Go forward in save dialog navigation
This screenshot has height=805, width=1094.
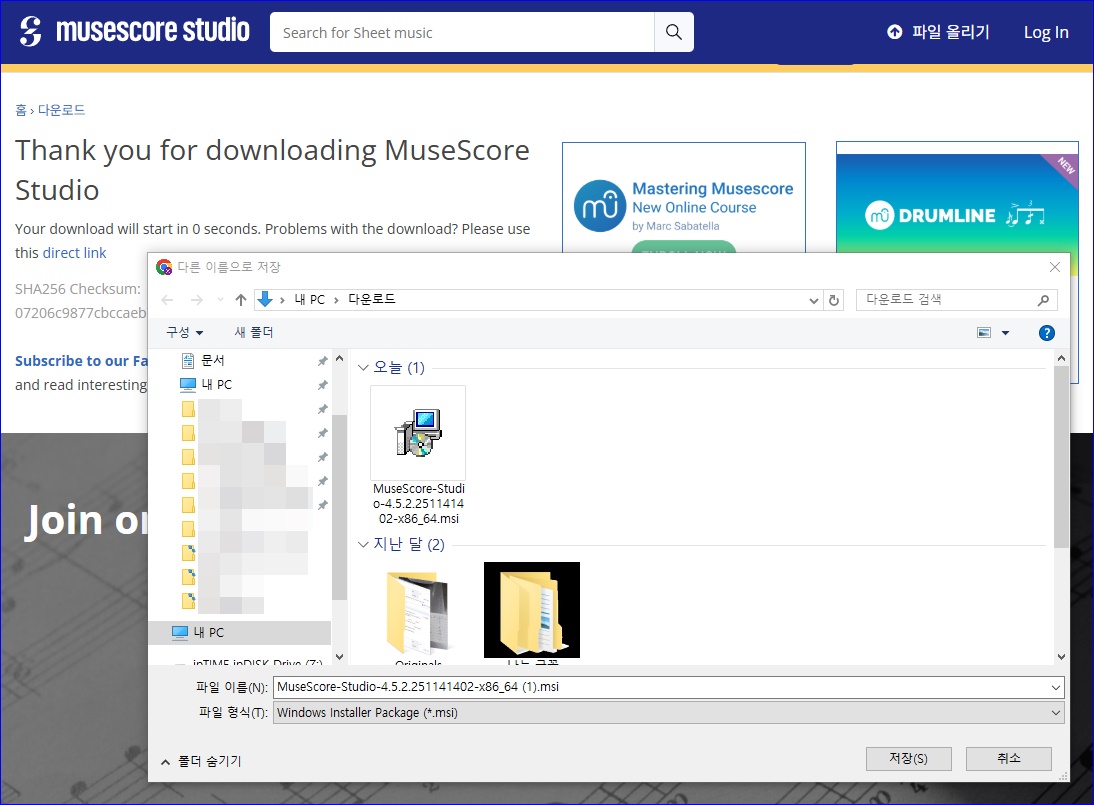click(x=197, y=300)
